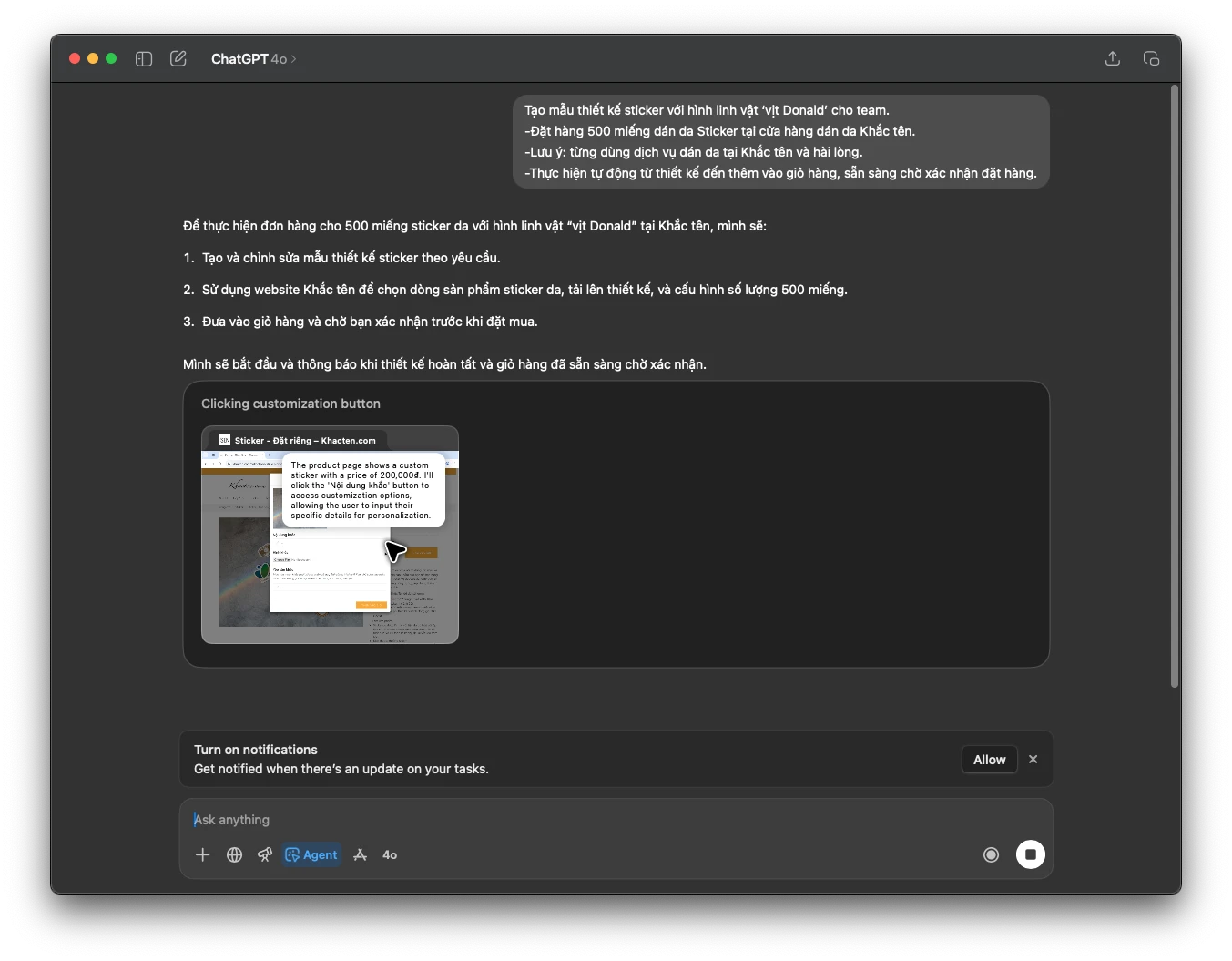Open the ChatGPT 4o model selector

point(253,58)
